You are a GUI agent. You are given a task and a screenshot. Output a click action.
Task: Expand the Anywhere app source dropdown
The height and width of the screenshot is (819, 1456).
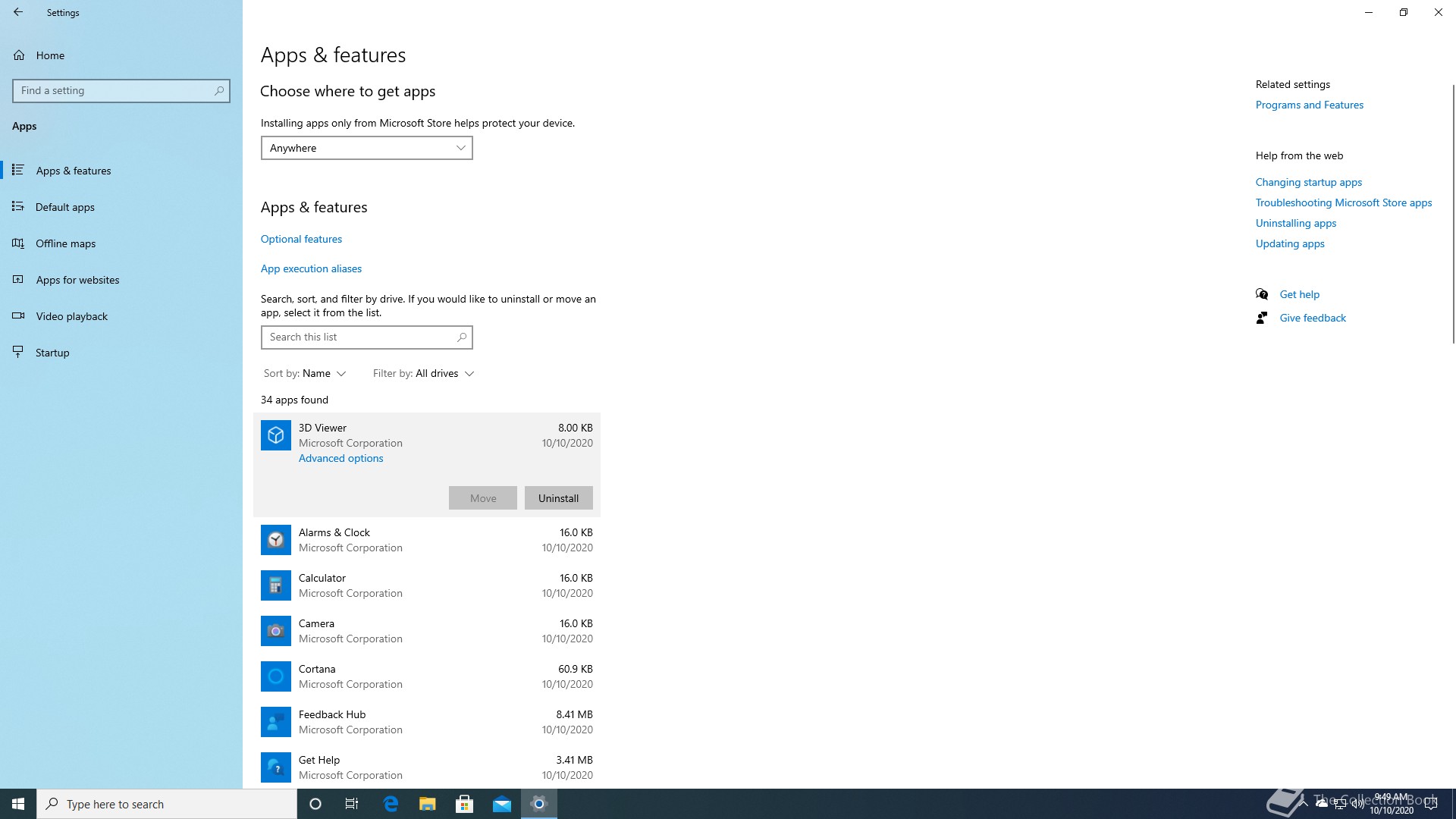366,148
